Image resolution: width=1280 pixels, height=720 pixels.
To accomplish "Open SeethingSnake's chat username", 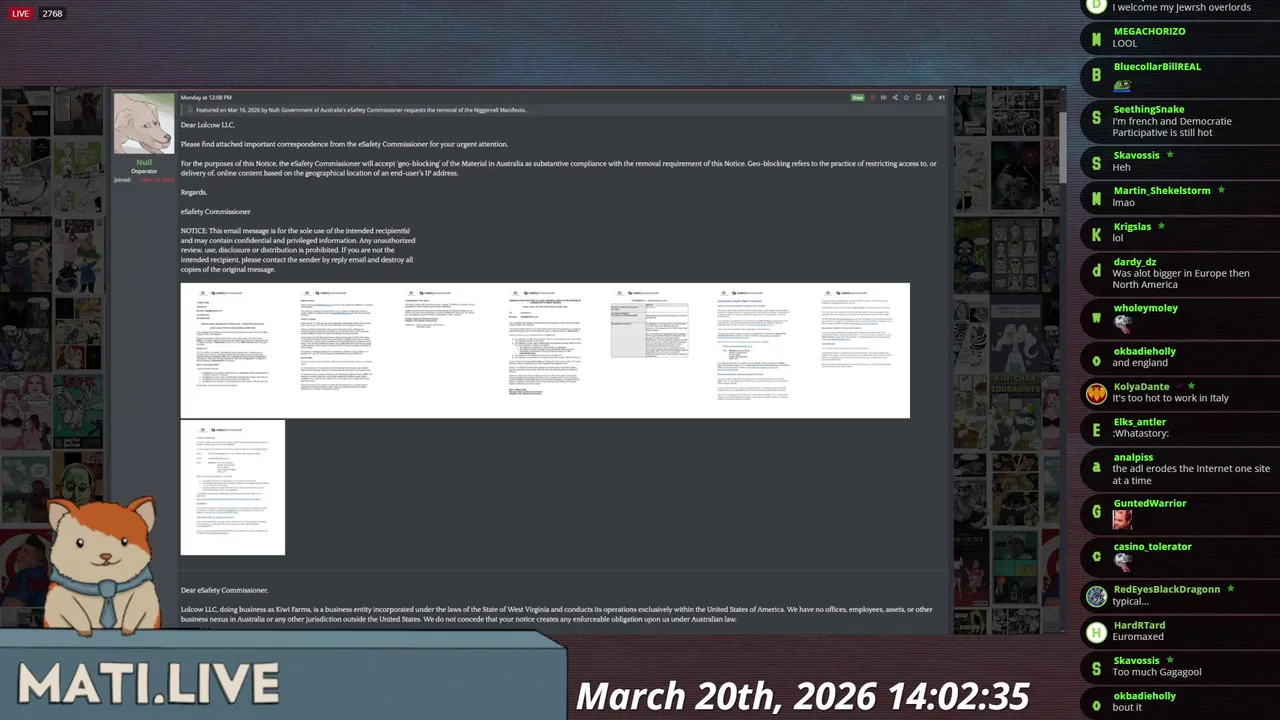I will point(1149,109).
